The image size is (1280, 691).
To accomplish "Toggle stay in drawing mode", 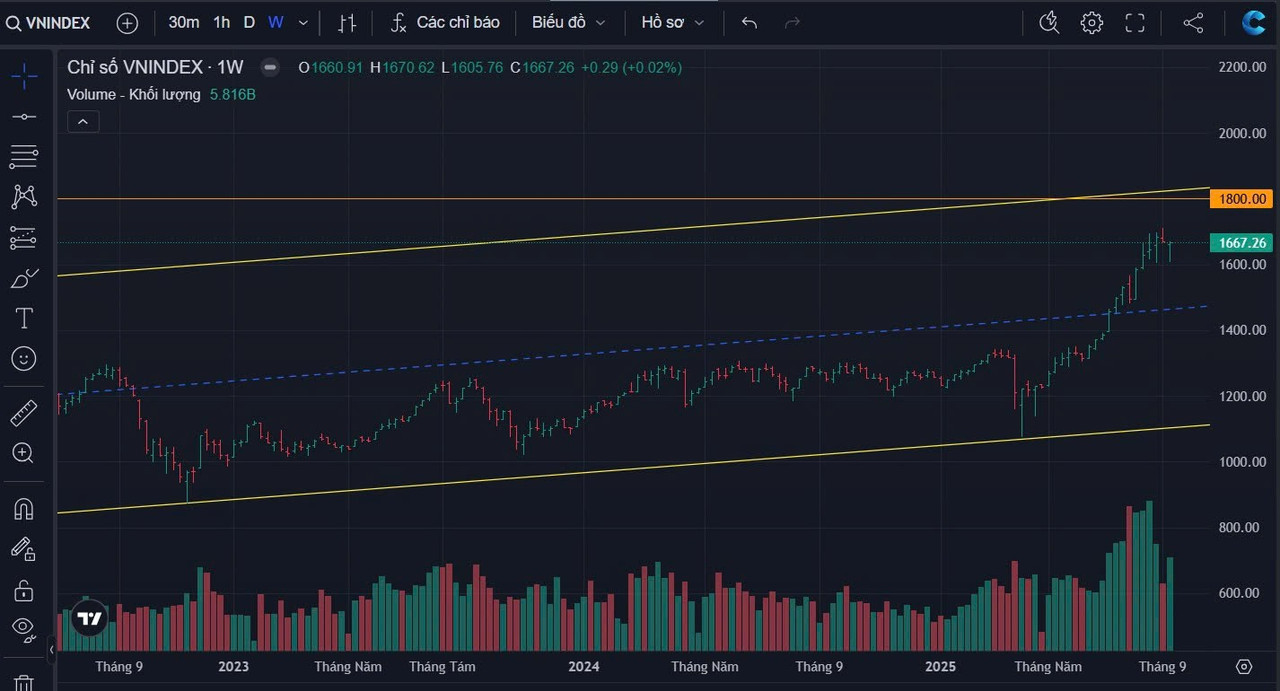I will click(24, 549).
